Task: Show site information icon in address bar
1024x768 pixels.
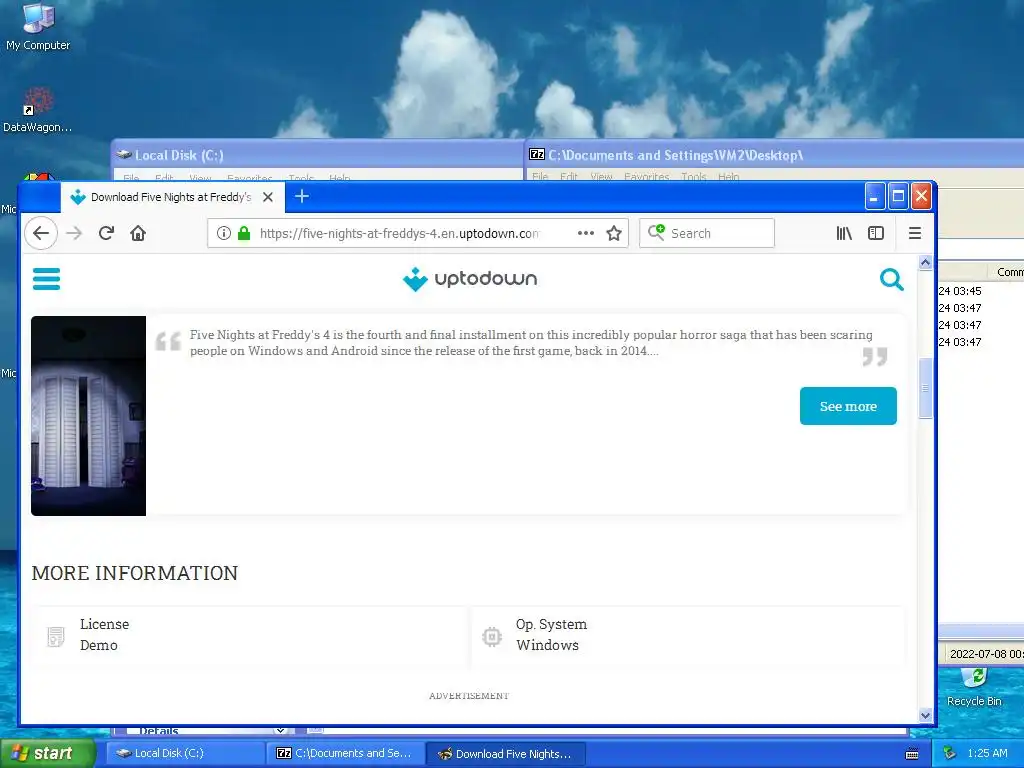Action: coord(223,233)
